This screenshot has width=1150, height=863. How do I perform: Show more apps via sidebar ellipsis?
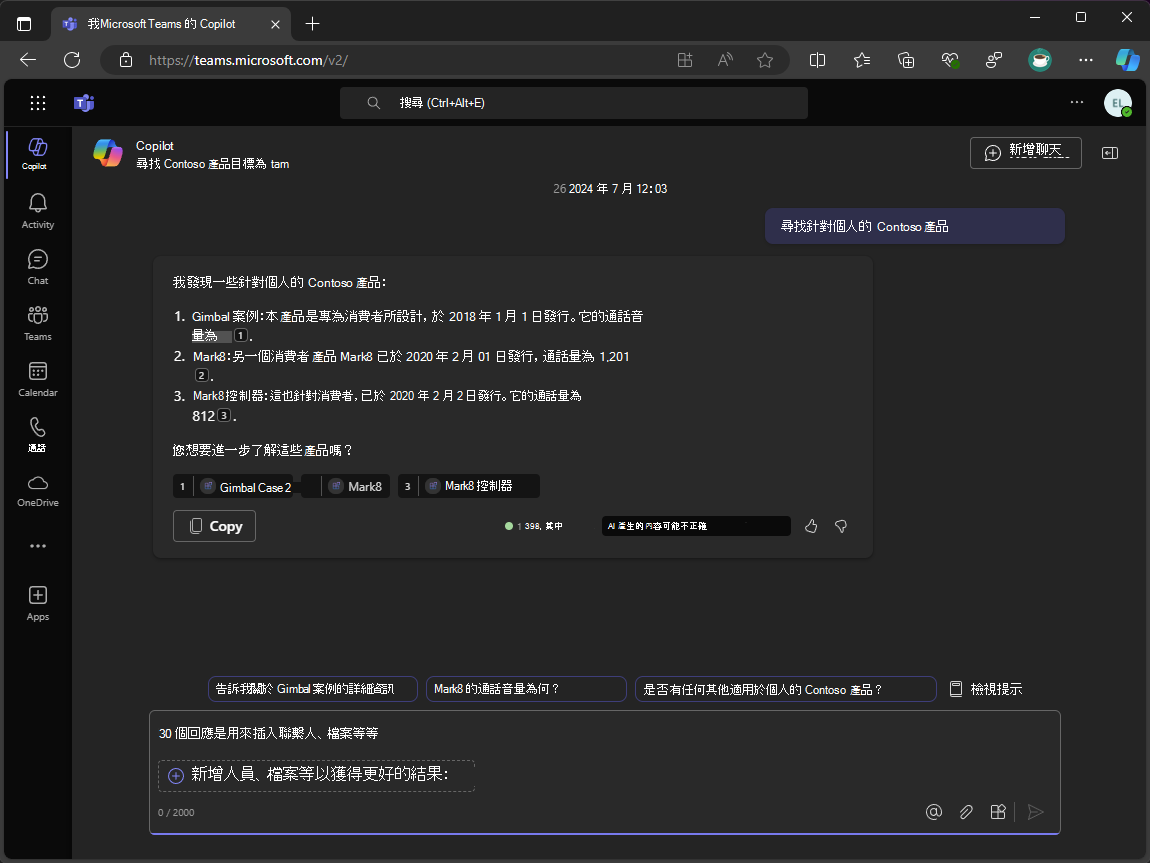pyautogui.click(x=37, y=546)
